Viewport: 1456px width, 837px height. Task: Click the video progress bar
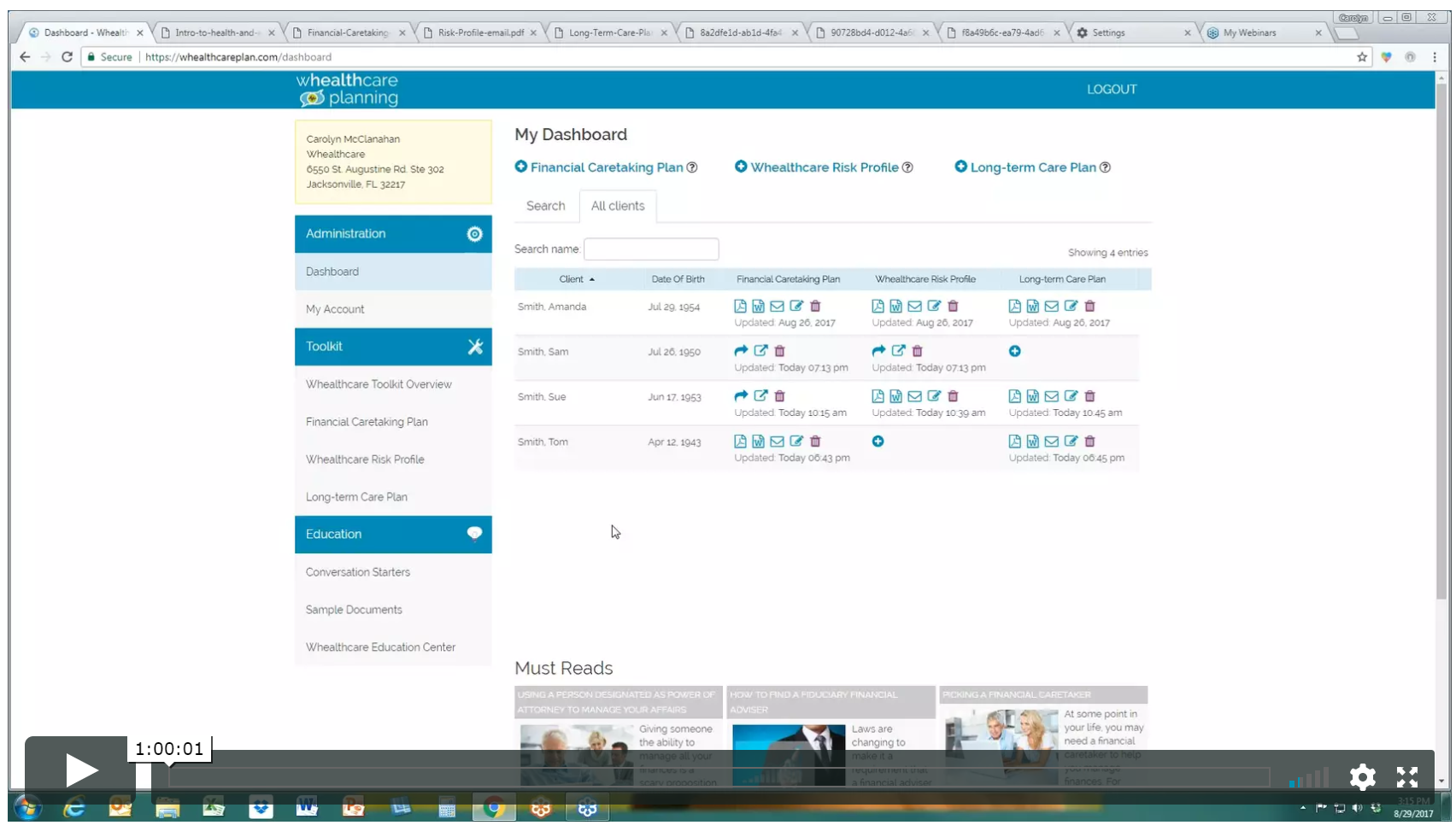pos(718,776)
